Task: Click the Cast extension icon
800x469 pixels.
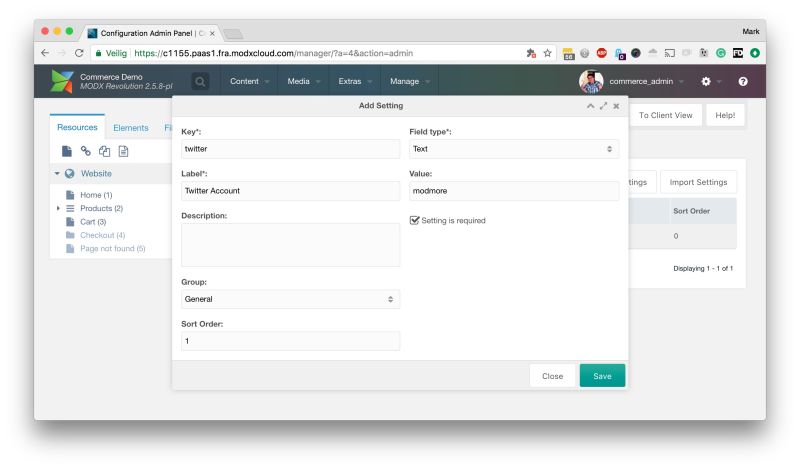Action: [x=670, y=53]
